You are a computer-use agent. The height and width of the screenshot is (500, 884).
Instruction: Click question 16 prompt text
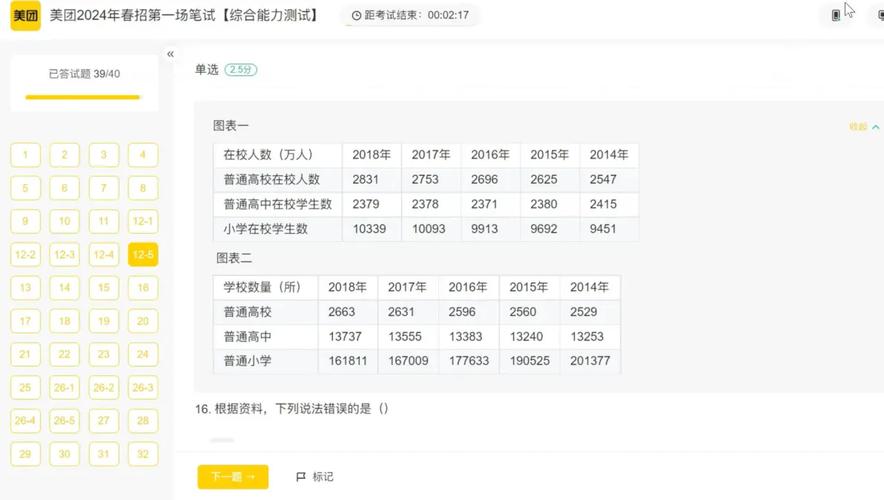click(291, 409)
